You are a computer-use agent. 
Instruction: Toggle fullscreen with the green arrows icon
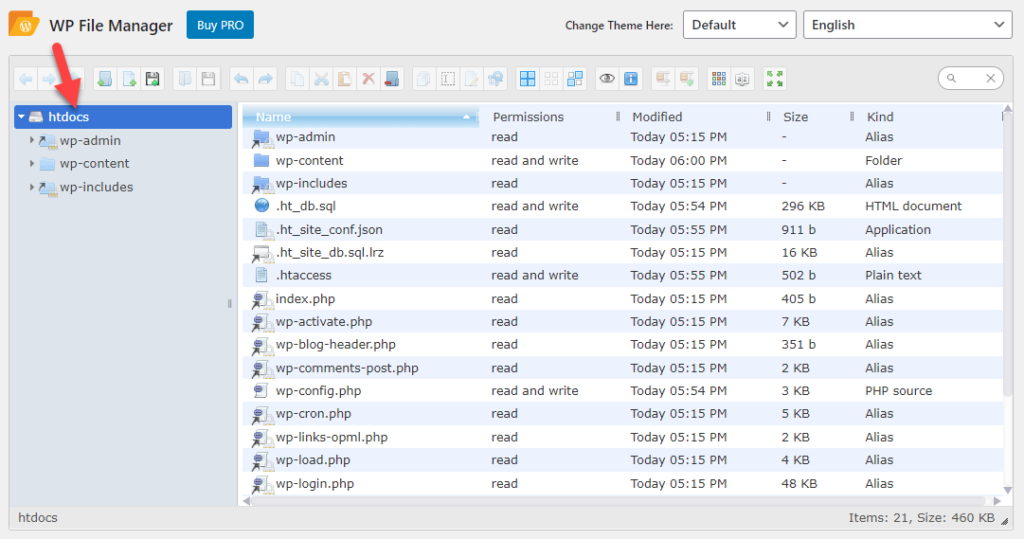pos(775,79)
